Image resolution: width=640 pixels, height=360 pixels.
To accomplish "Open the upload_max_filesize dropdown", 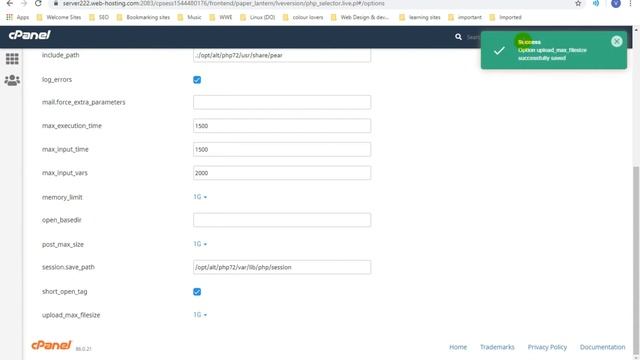I will tap(200, 315).
